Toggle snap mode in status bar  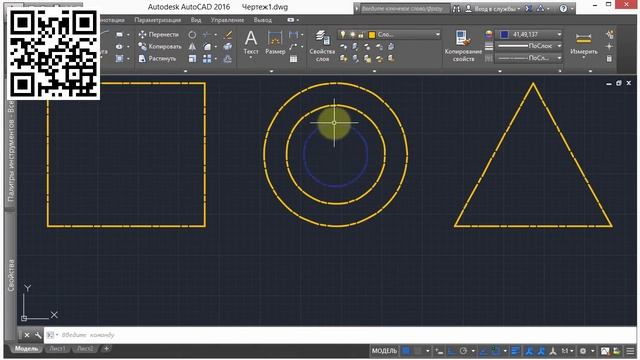pos(418,351)
